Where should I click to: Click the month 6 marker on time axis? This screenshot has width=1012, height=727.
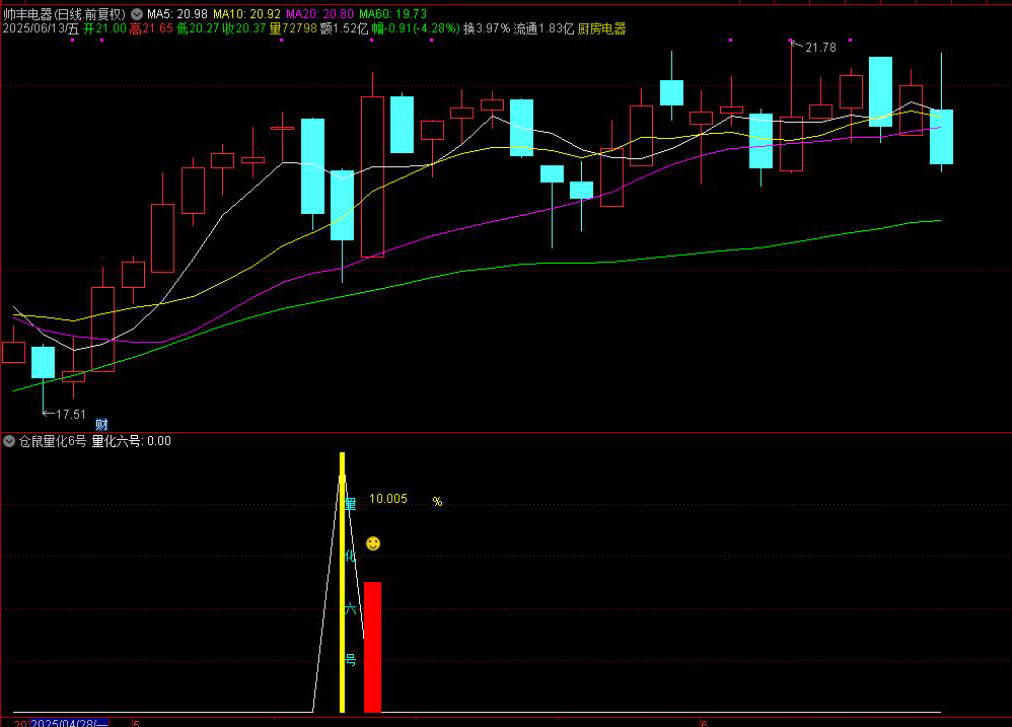pos(703,722)
